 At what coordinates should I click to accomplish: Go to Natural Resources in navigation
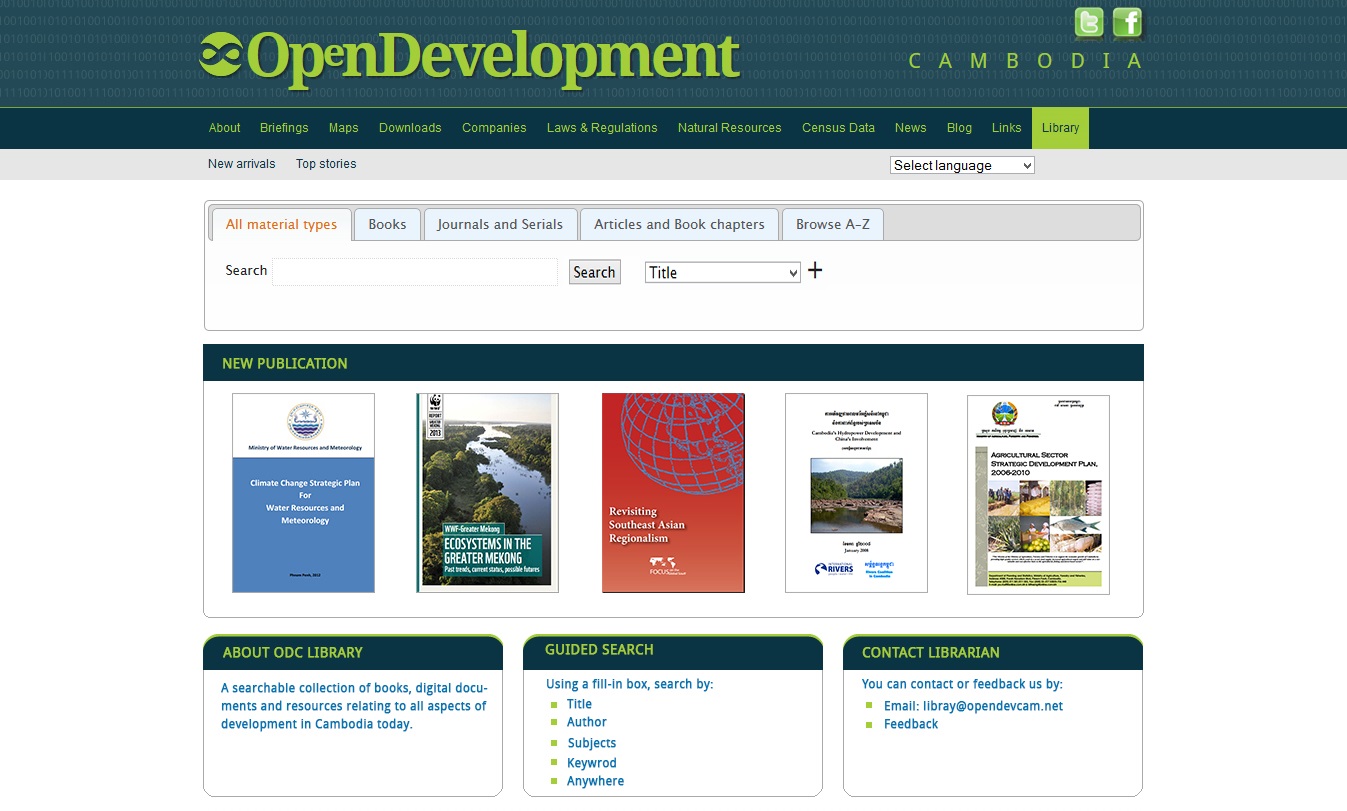click(x=729, y=128)
